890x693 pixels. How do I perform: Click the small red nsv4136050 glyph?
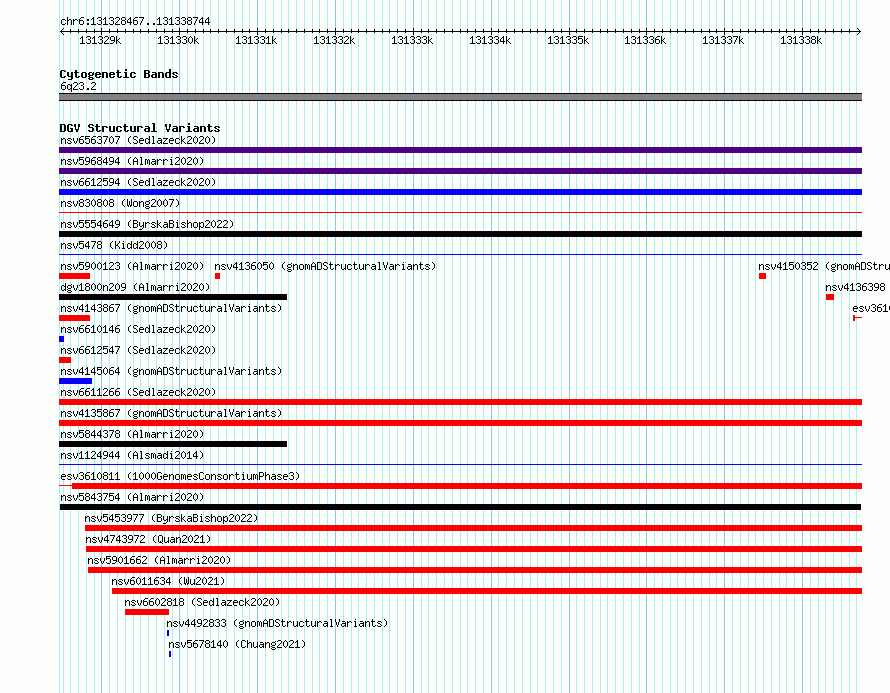217,276
